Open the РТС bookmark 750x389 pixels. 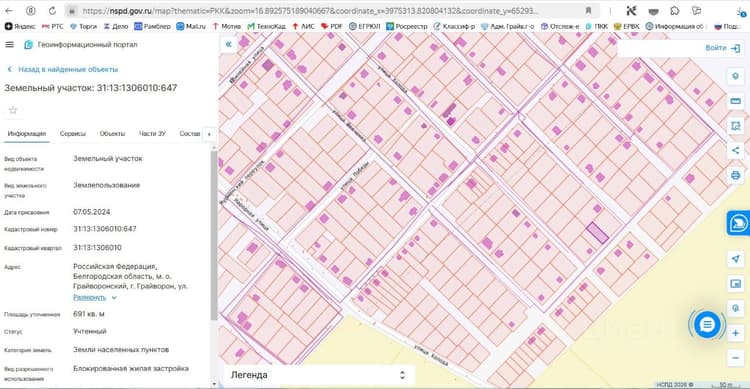pos(53,26)
